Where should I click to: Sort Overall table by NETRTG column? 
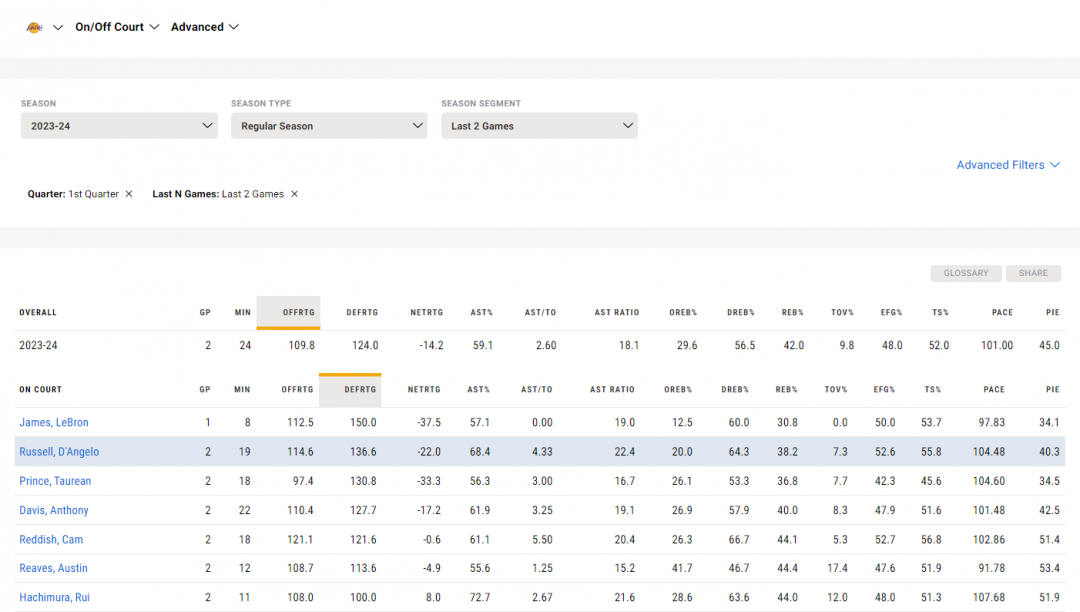click(426, 313)
